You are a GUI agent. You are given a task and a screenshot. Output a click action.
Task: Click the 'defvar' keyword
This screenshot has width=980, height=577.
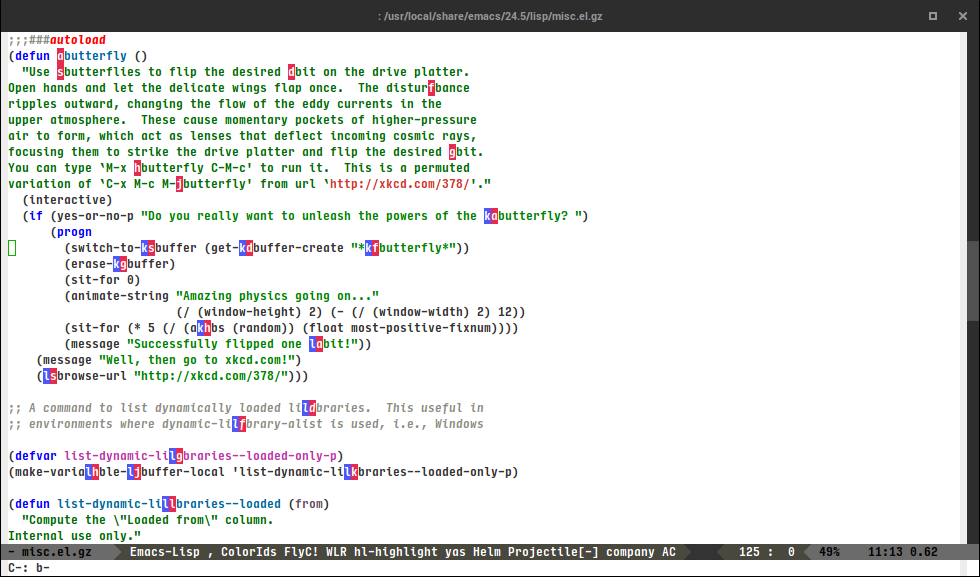[x=36, y=456]
